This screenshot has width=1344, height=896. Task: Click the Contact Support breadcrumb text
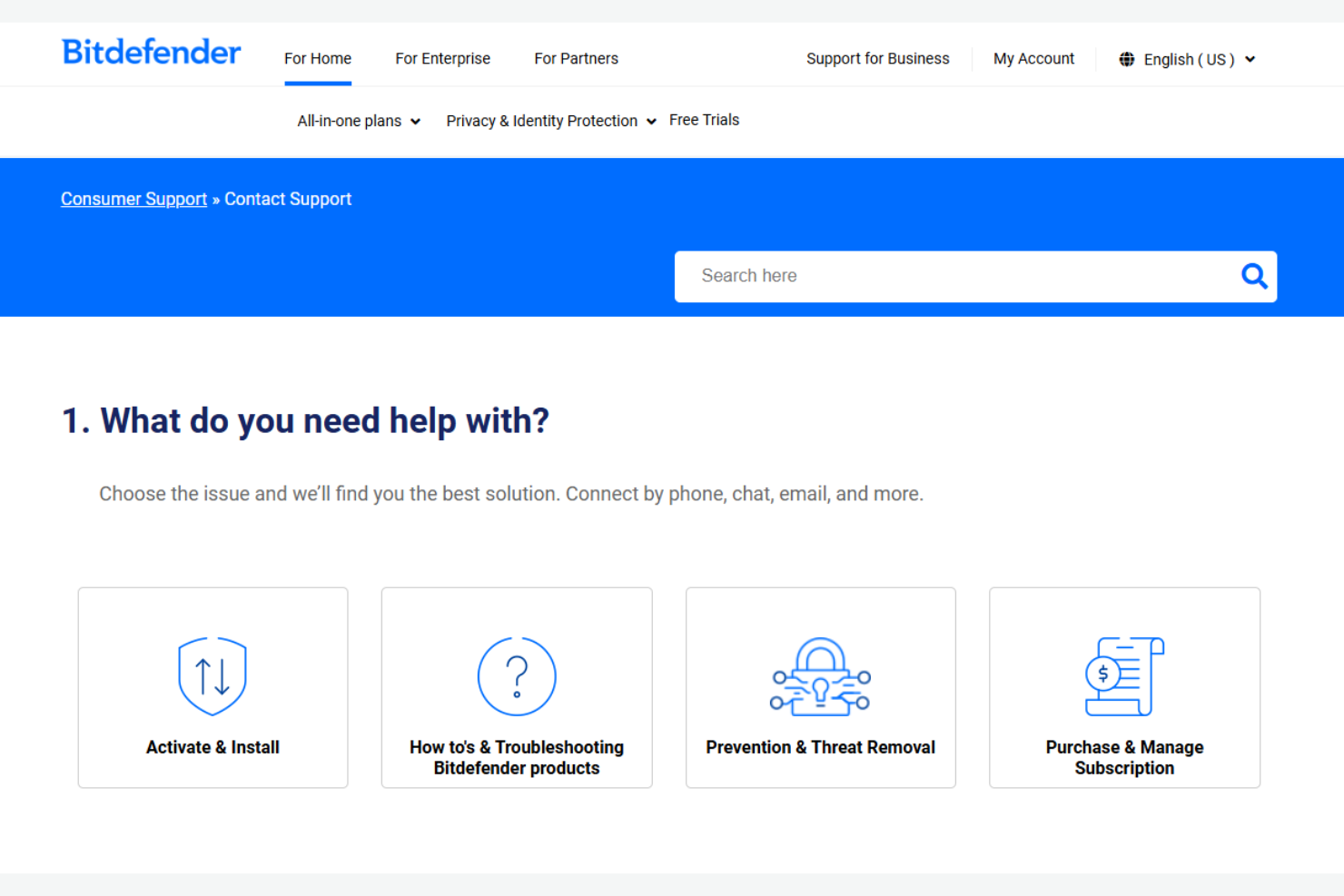[288, 199]
